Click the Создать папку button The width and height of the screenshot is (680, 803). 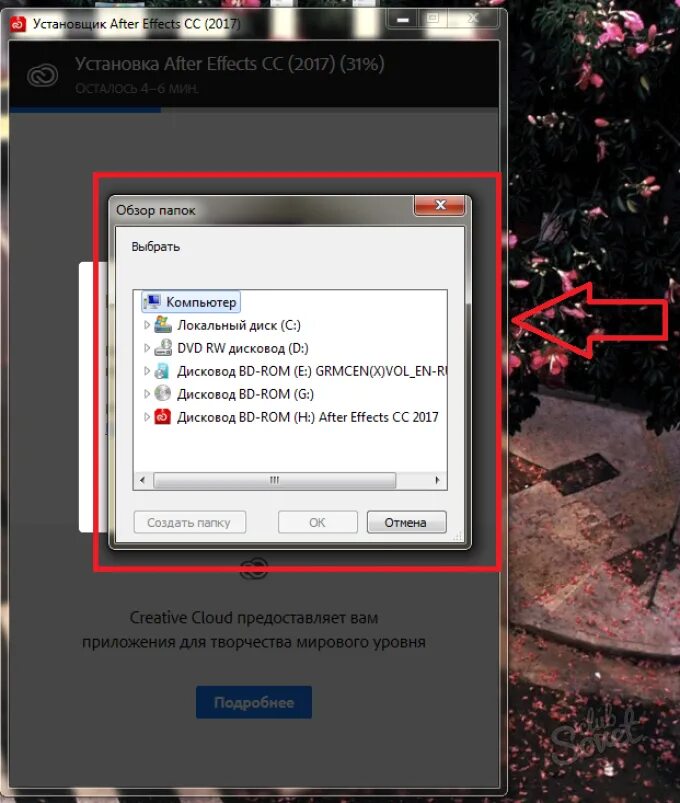189,522
